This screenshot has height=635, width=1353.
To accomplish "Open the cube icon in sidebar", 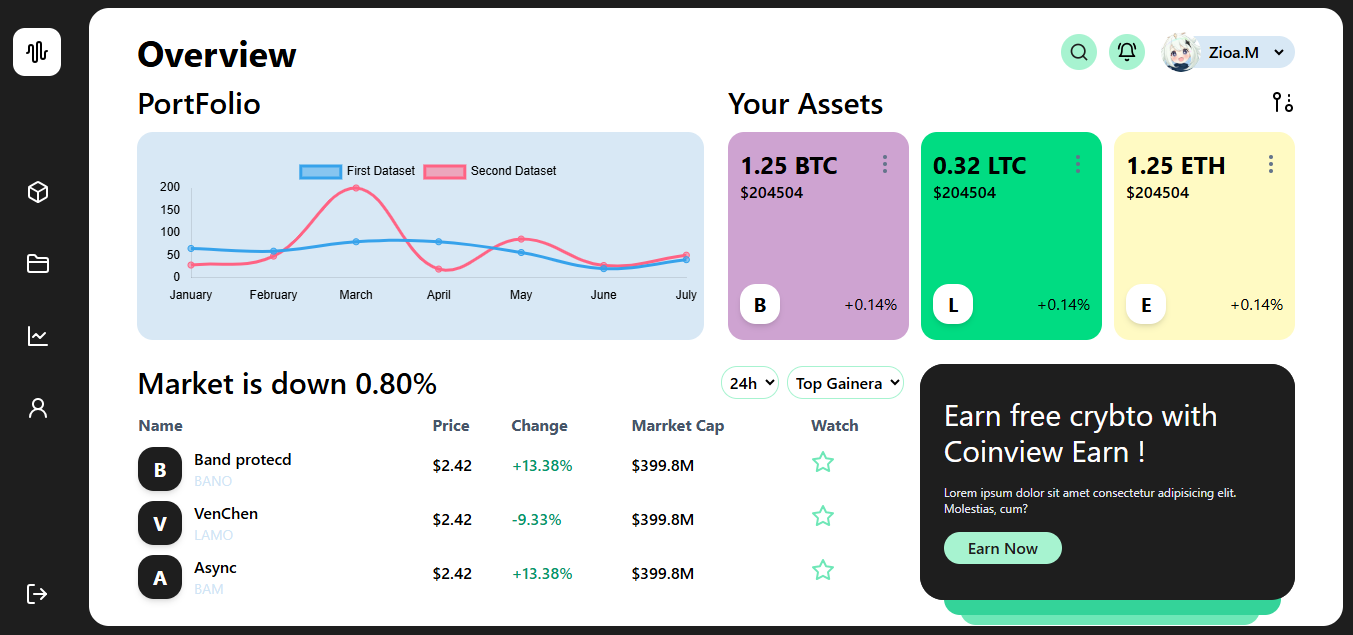I will click(x=38, y=192).
